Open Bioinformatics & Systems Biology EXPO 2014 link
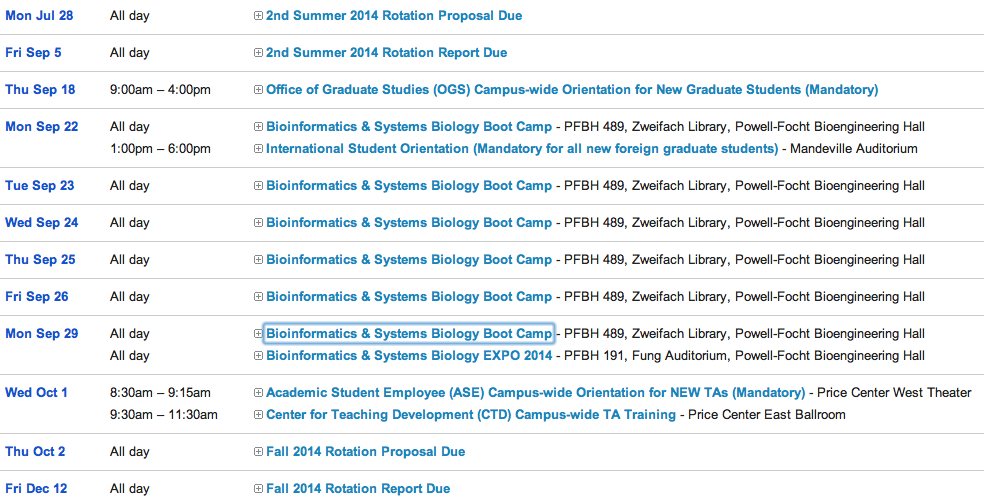The width and height of the screenshot is (984, 504). pos(409,356)
